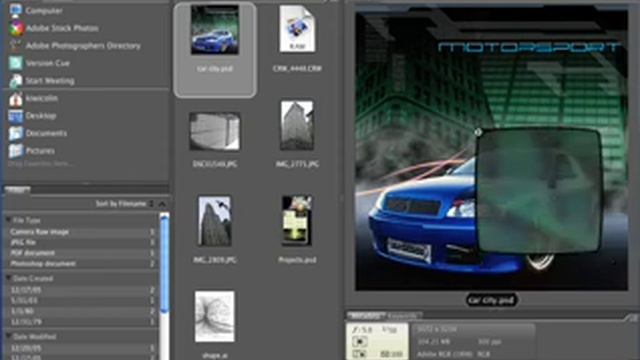The height and width of the screenshot is (360, 640).
Task: Open the Sort by Filename dropdown
Action: (124, 203)
